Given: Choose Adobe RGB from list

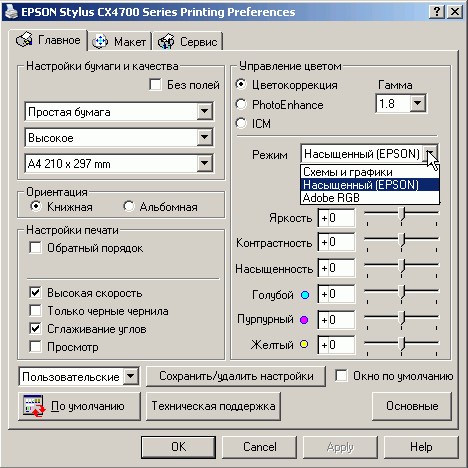Looking at the screenshot, I should pos(370,198).
